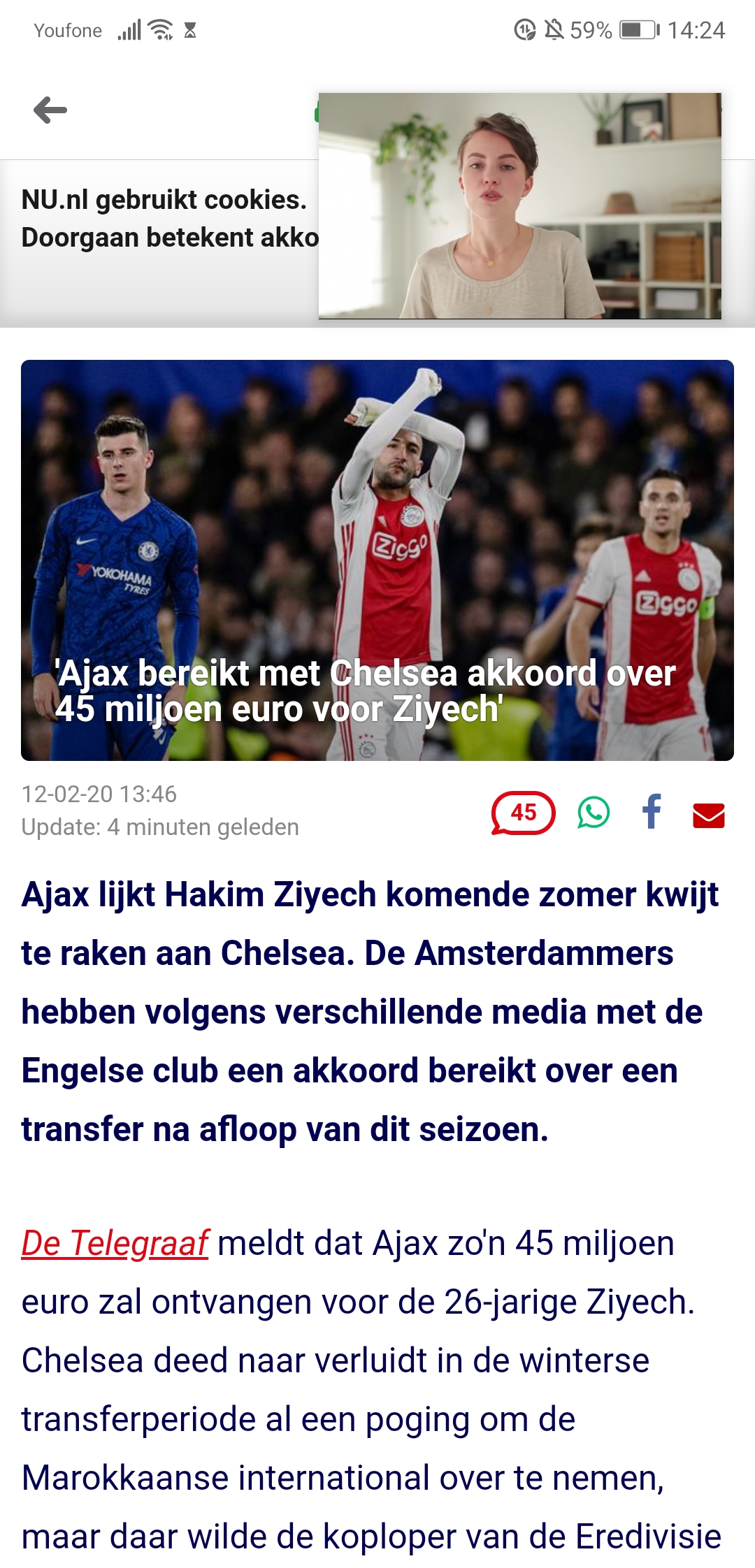Open the 45 comments bubble
The width and height of the screenshot is (755, 1568).
pyautogui.click(x=523, y=813)
